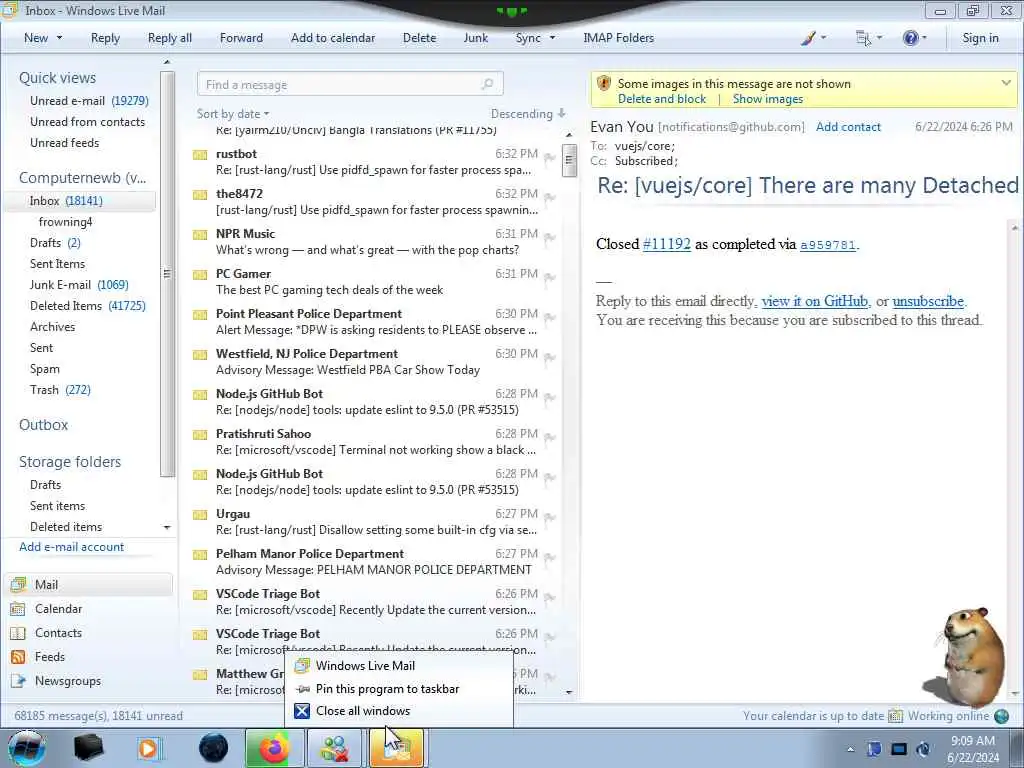Image resolution: width=1024 pixels, height=768 pixels.
Task: Click Add contact link
Action: [x=848, y=127]
